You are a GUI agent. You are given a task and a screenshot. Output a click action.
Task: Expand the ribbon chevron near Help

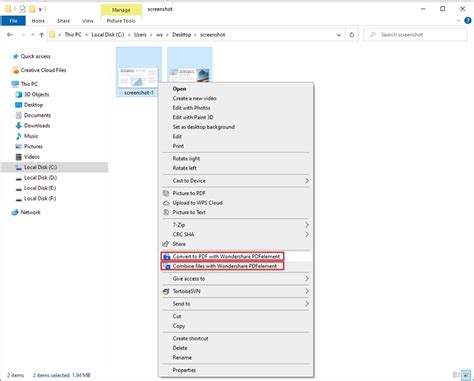tap(458, 21)
